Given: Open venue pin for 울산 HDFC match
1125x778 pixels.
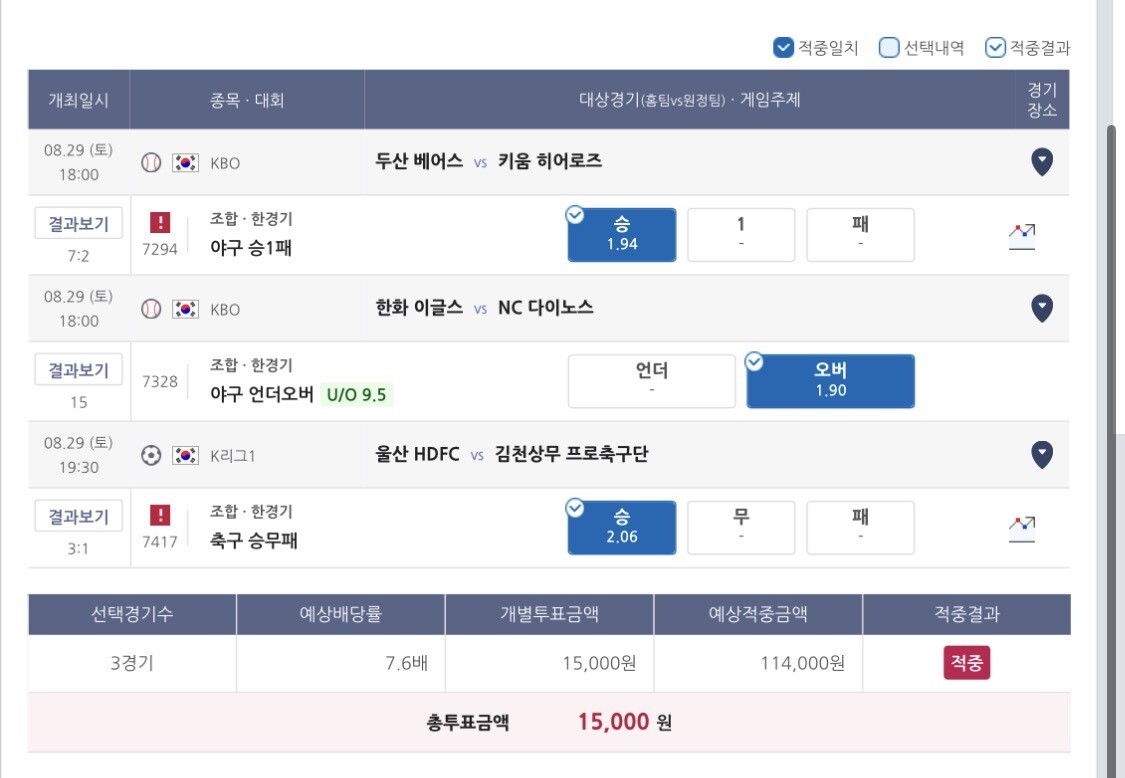Looking at the screenshot, I should (x=1042, y=455).
